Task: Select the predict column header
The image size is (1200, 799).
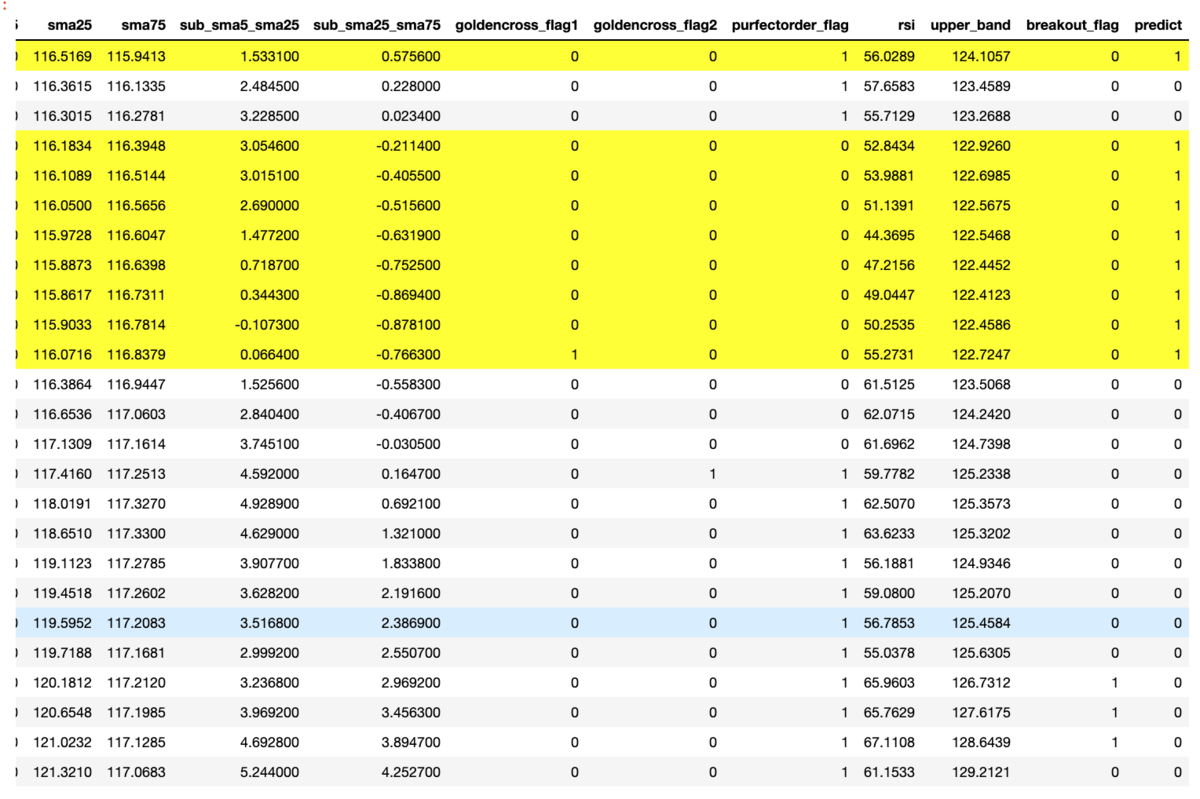Action: click(x=1158, y=25)
